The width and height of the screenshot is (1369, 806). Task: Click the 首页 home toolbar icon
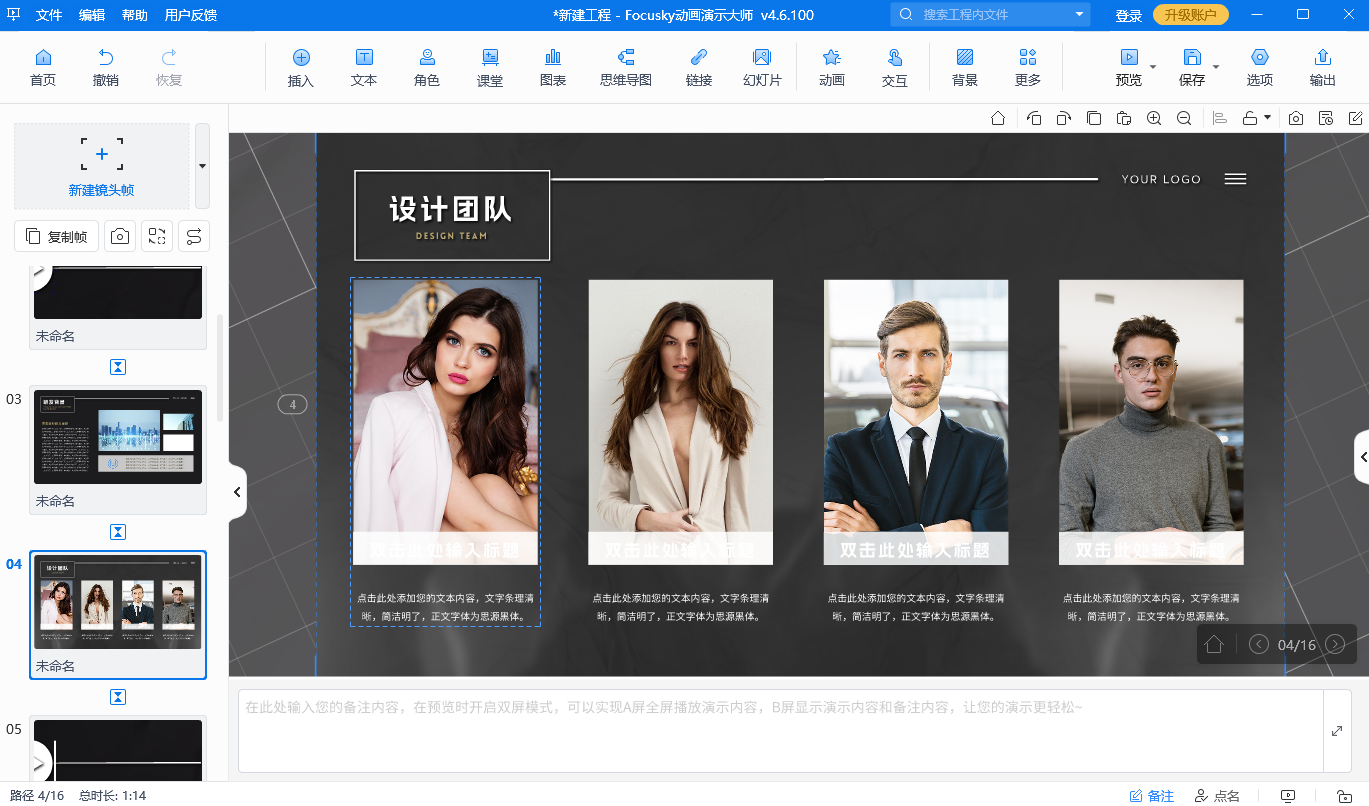pos(43,67)
